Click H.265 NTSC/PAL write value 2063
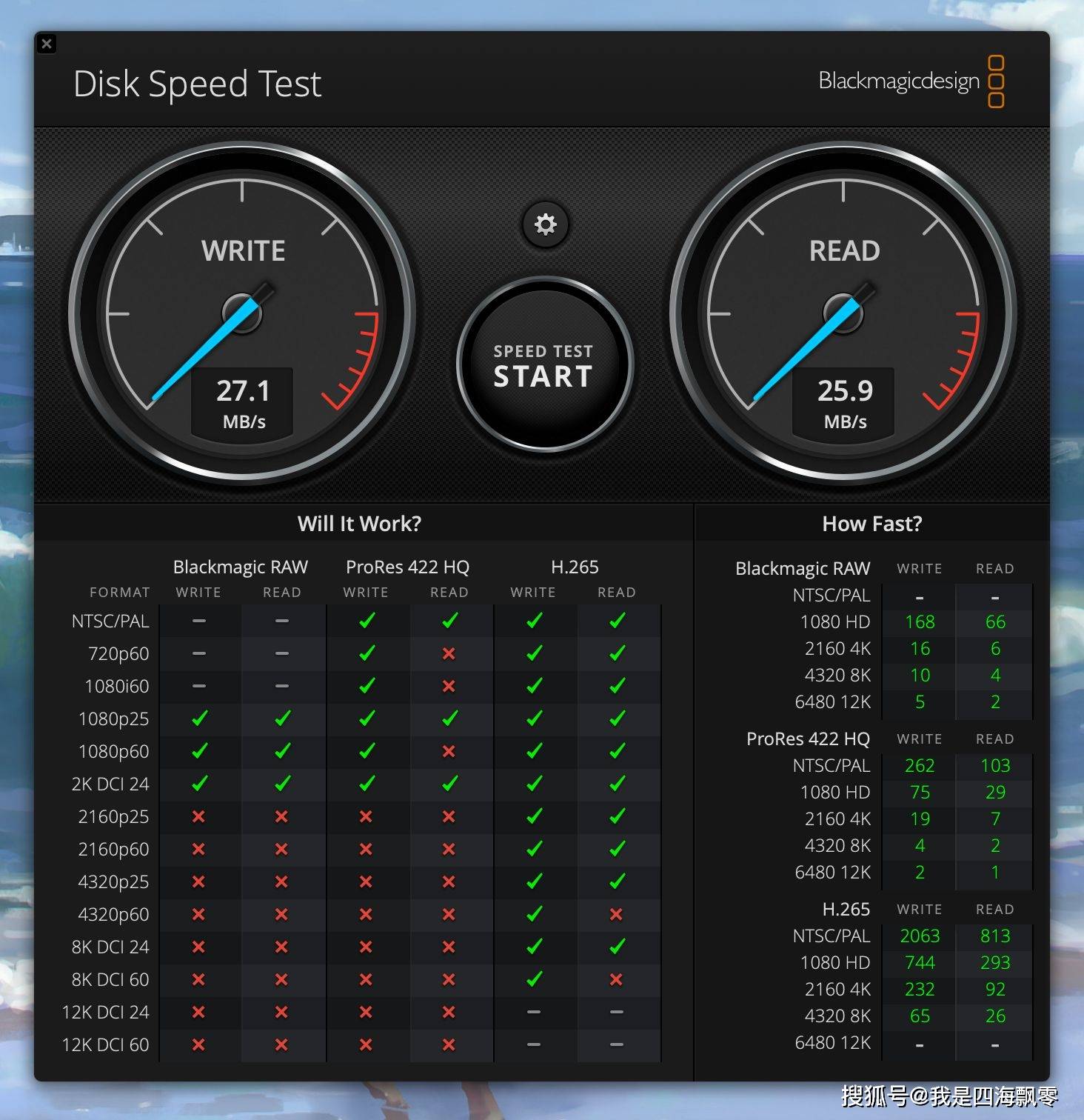Screen dimensions: 1084x1120 [x=920, y=936]
